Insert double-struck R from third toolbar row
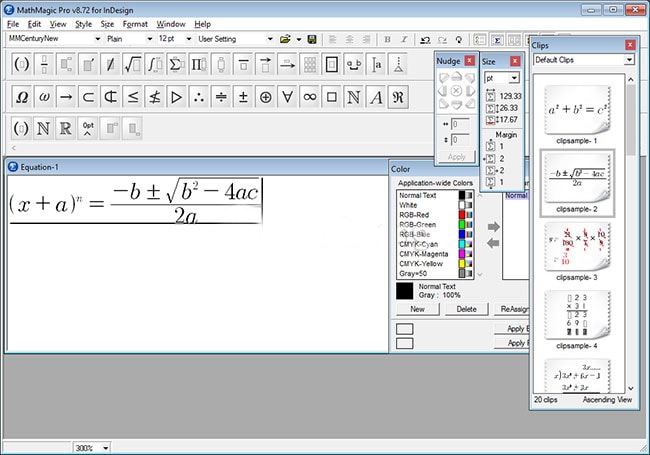The image size is (650, 455). click(x=65, y=128)
